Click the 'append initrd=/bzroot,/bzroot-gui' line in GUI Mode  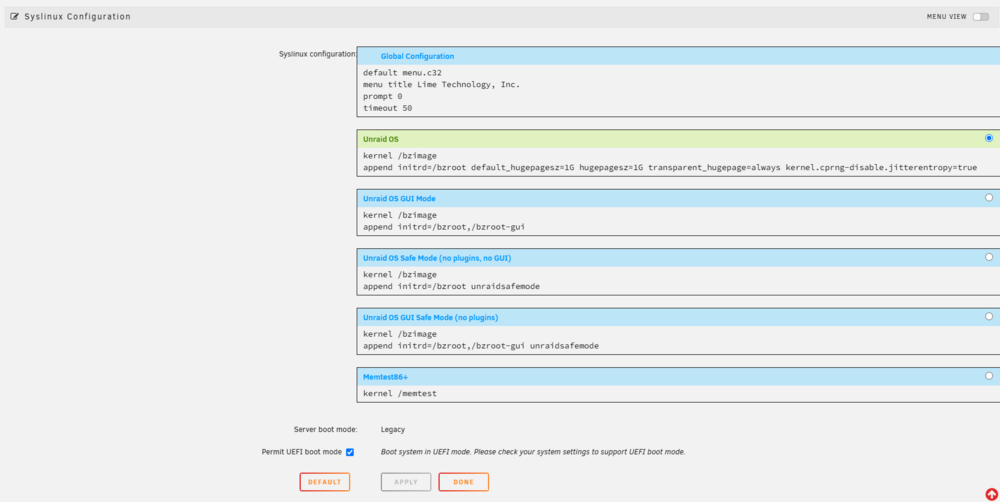click(444, 227)
